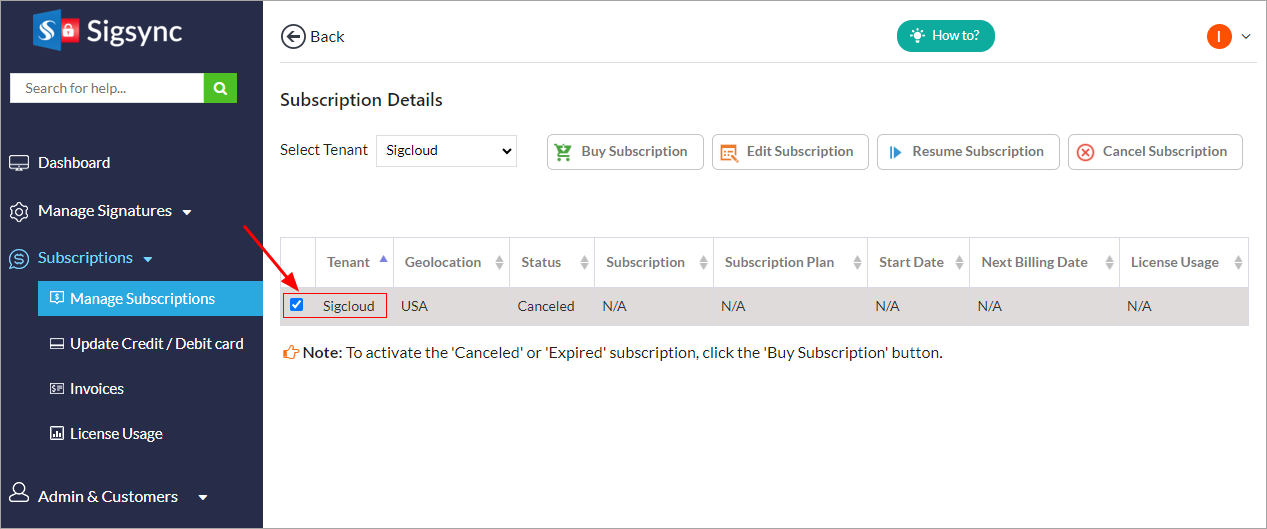Click the orange user avatar icon
This screenshot has height=529, width=1267.
point(1219,37)
